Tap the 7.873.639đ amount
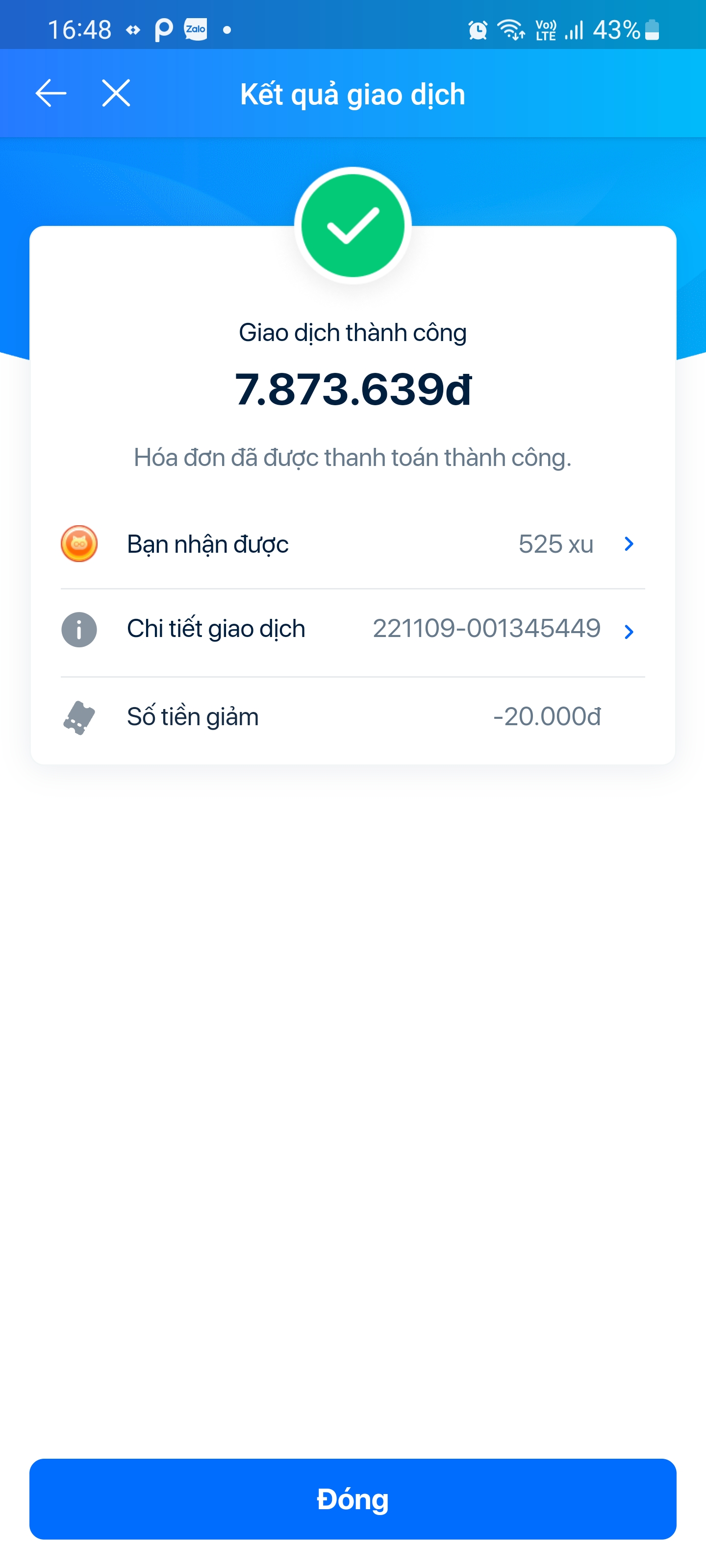 [353, 390]
